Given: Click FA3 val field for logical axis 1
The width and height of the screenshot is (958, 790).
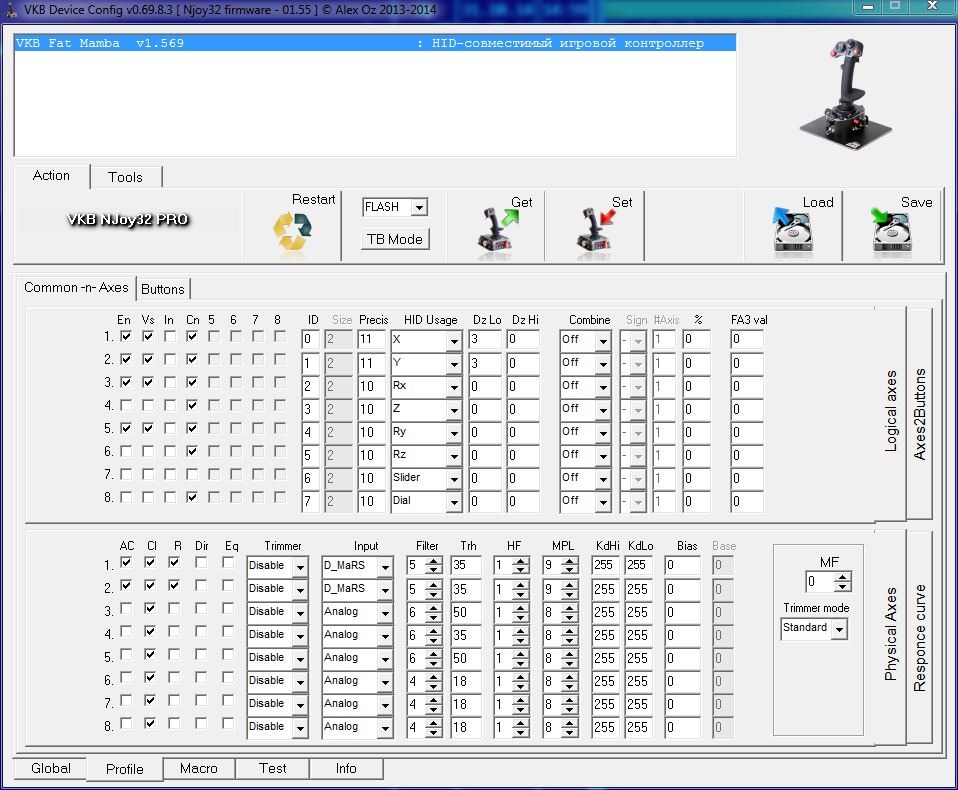Looking at the screenshot, I should 747,339.
